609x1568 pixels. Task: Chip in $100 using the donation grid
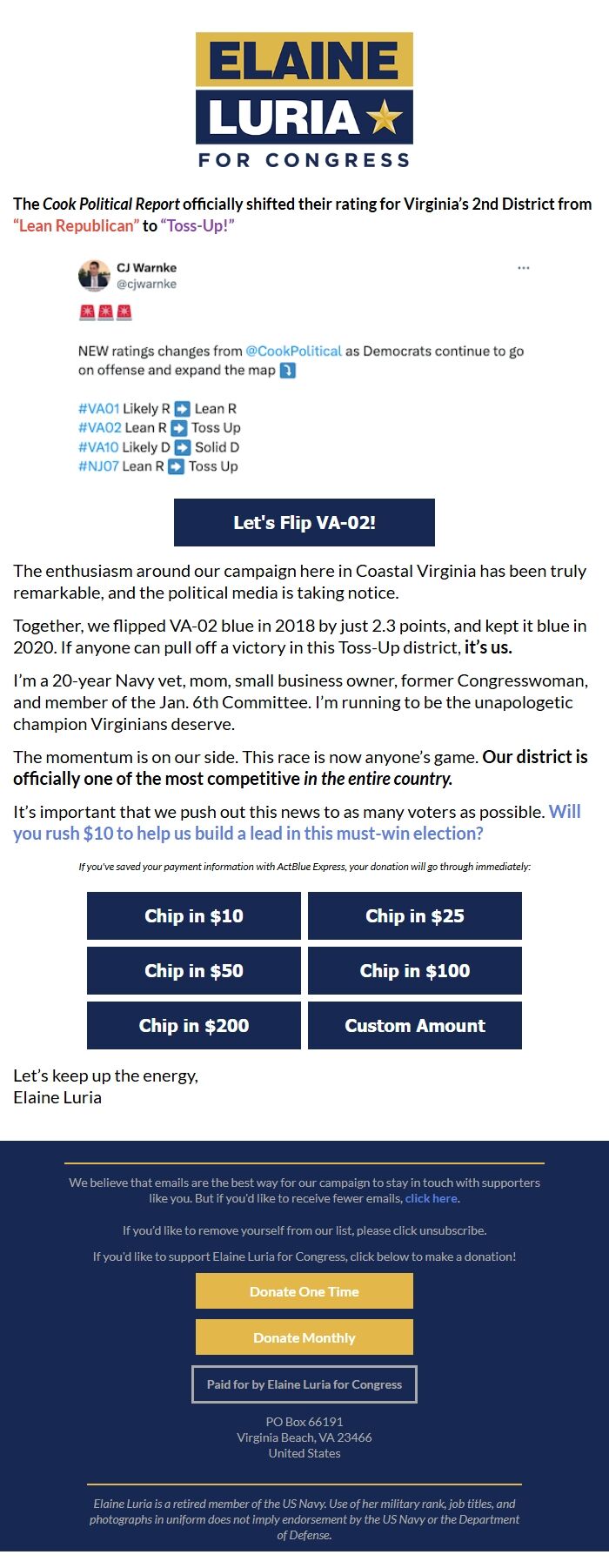click(x=414, y=970)
